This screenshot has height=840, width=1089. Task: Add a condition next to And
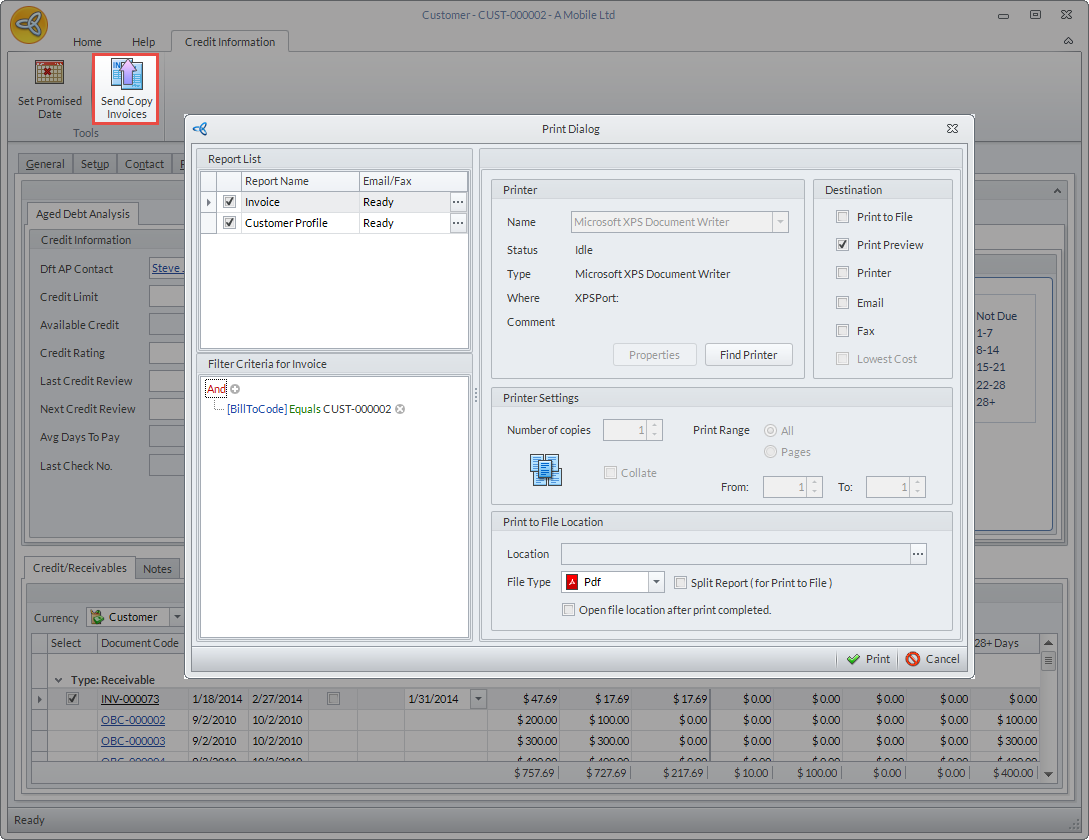(236, 389)
